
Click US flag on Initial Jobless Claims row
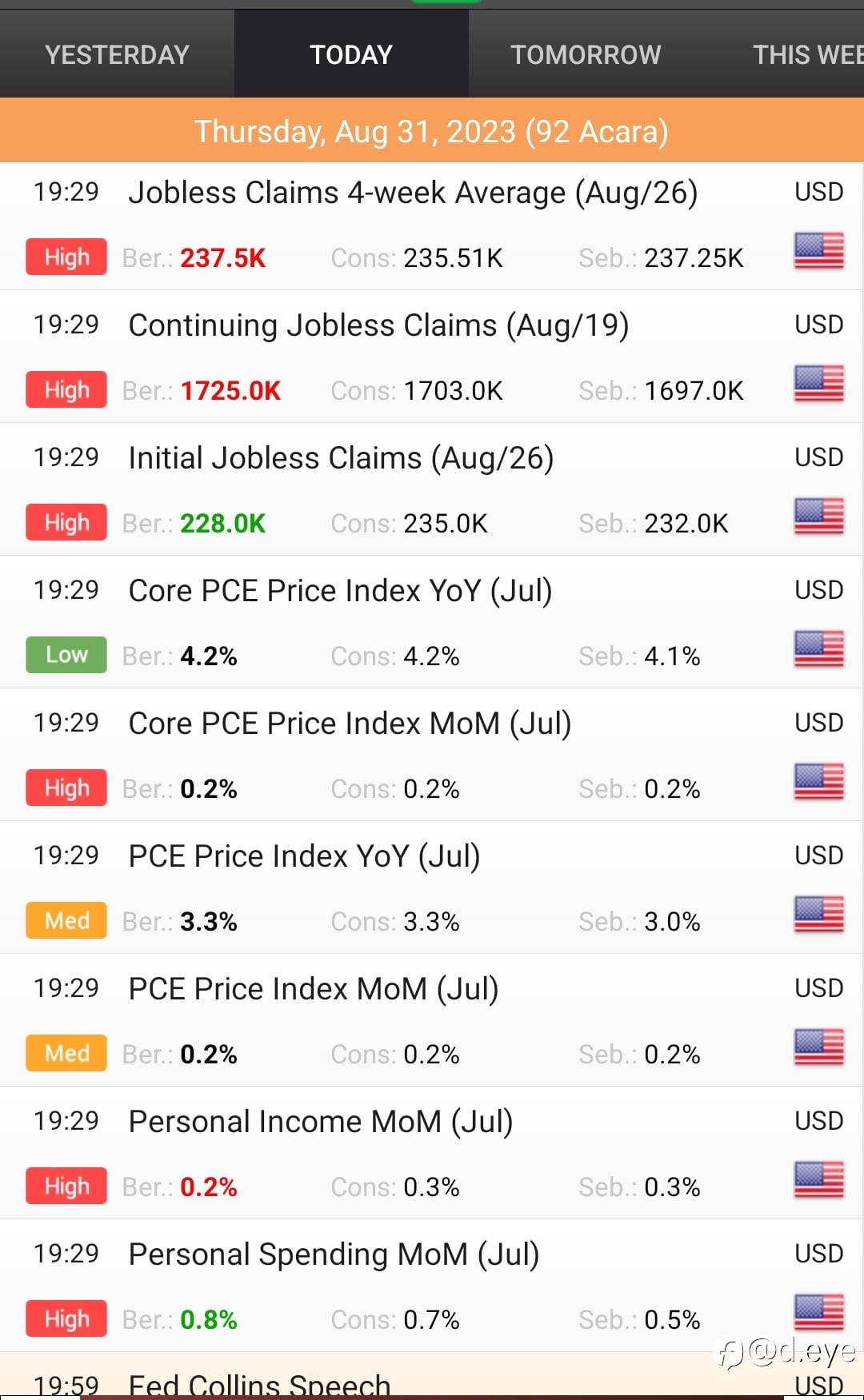[x=818, y=517]
